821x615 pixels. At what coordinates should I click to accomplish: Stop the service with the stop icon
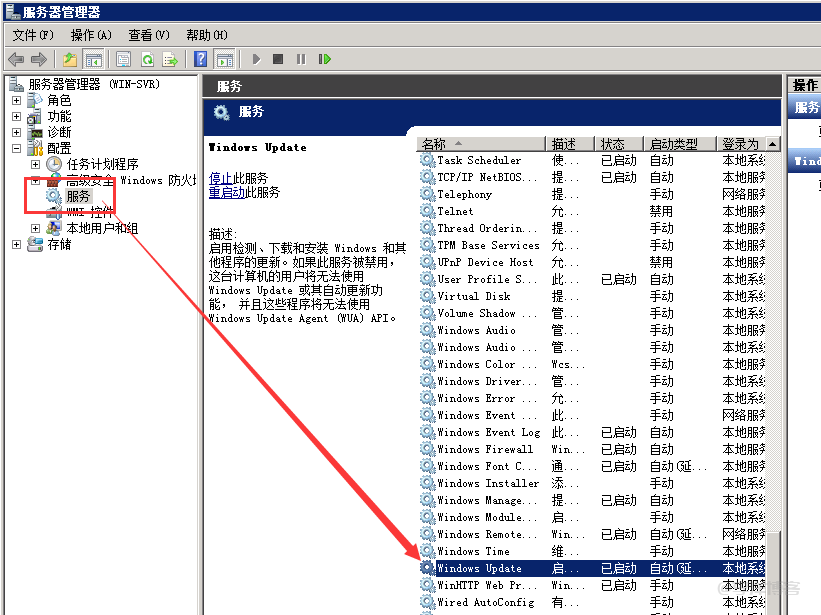277,58
